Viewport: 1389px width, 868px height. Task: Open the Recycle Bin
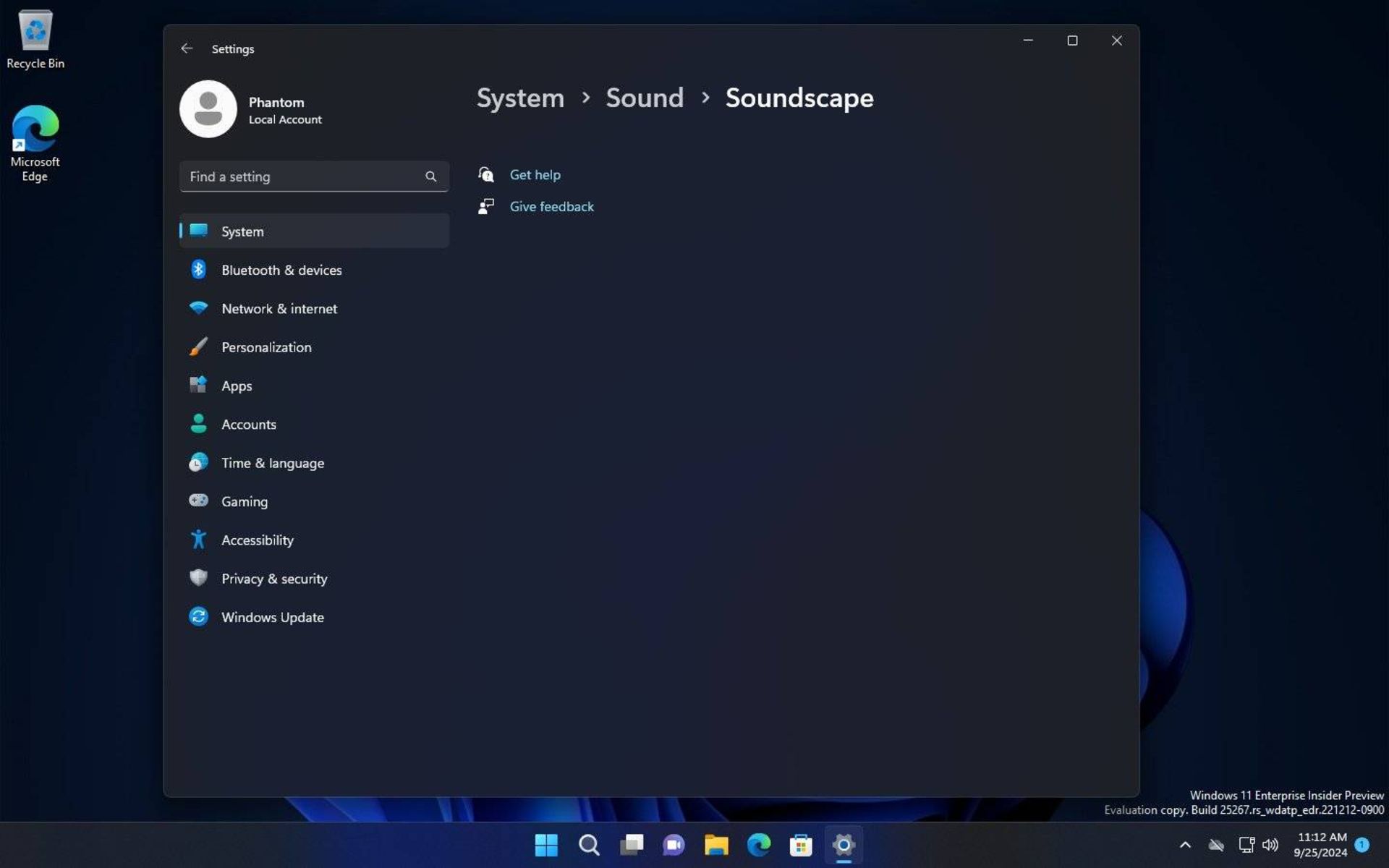point(35,35)
